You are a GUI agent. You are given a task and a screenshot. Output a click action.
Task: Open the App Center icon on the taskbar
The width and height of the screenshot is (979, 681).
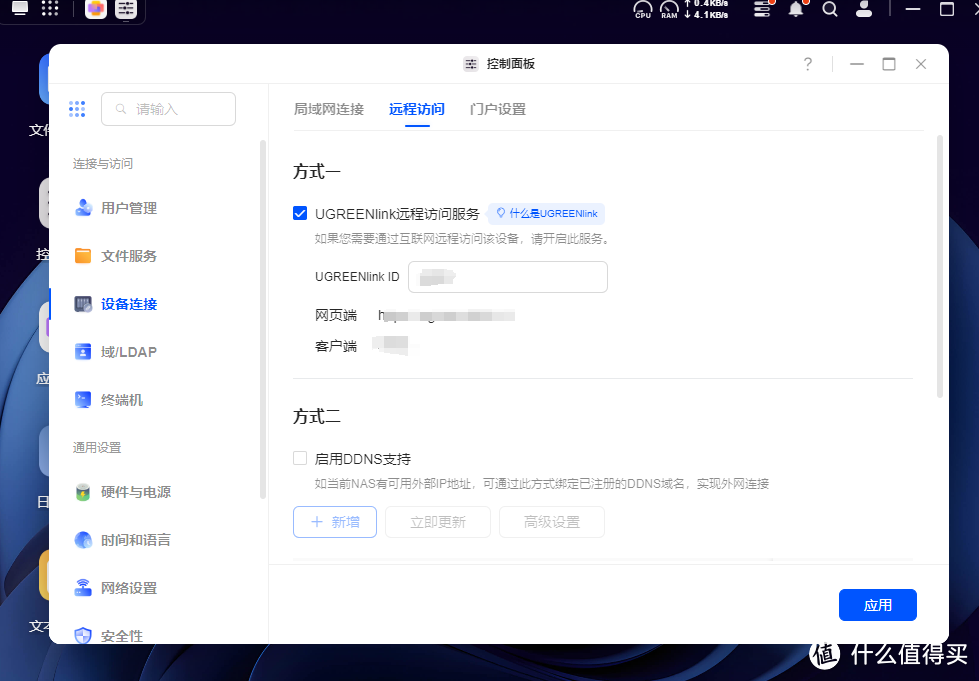[x=96, y=10]
